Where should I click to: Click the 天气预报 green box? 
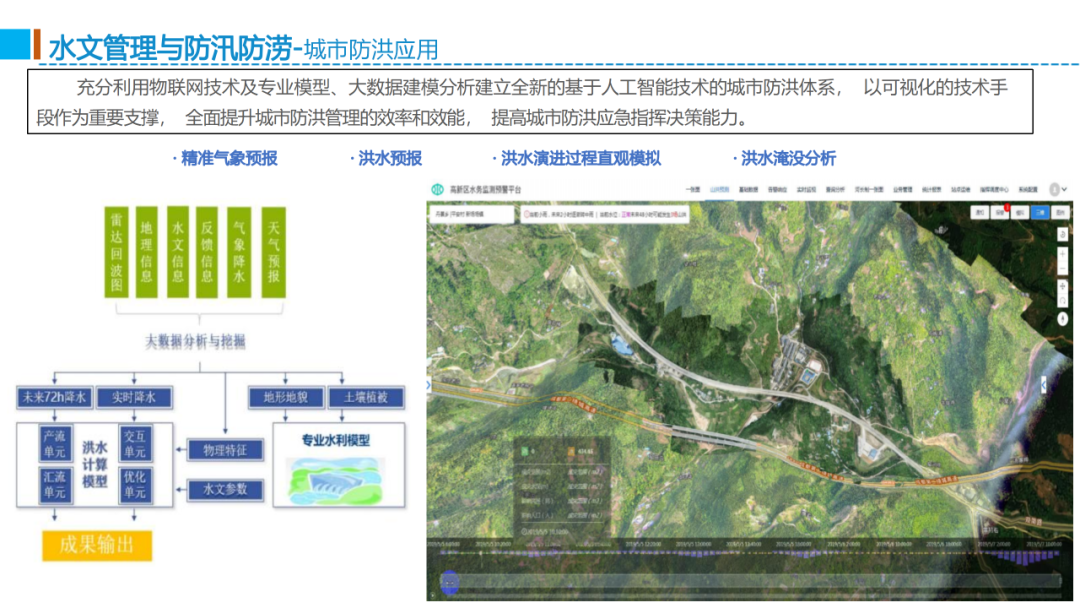(x=273, y=252)
